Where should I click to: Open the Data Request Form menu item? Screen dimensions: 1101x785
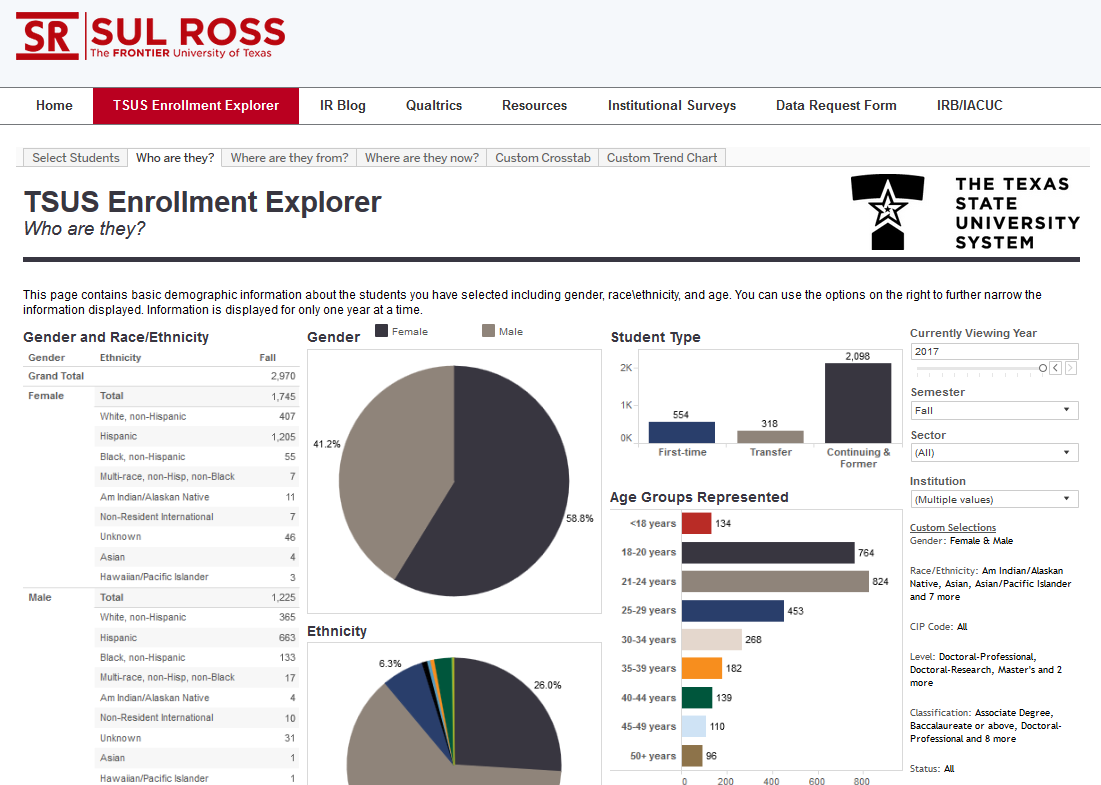click(836, 106)
